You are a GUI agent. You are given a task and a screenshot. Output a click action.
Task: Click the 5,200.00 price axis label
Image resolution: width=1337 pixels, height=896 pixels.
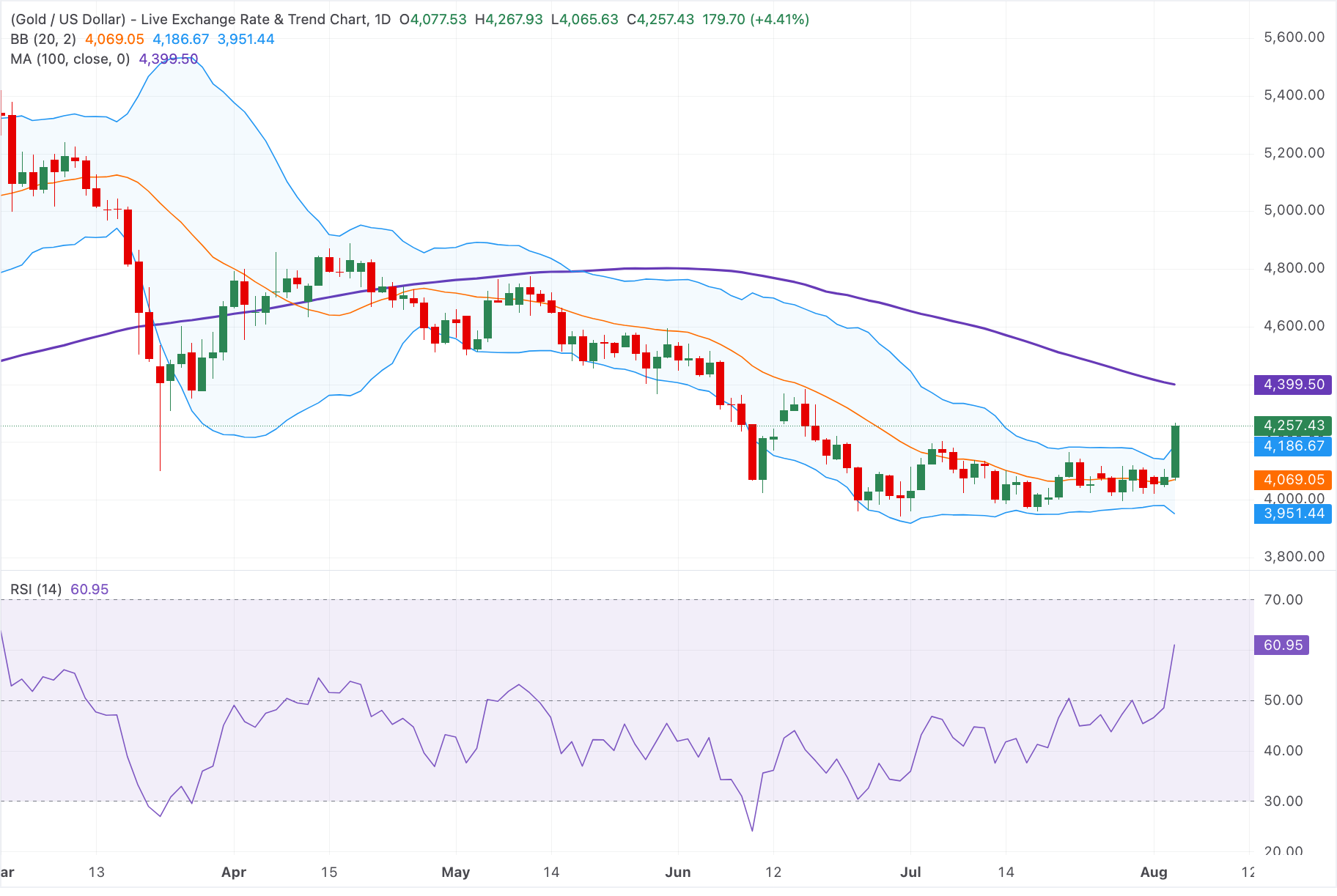pyautogui.click(x=1294, y=153)
